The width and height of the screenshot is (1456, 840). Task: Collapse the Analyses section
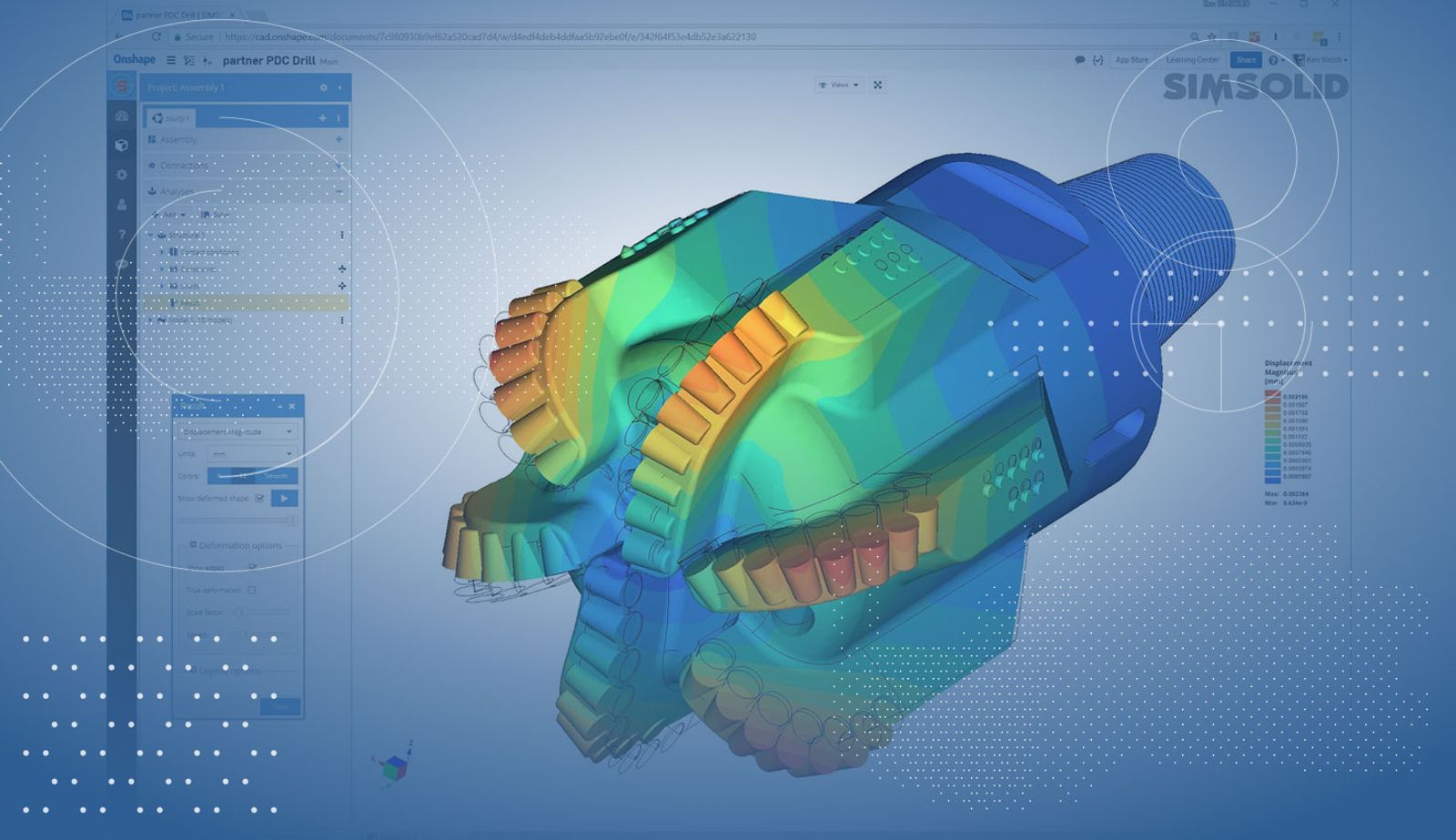pyautogui.click(x=339, y=191)
